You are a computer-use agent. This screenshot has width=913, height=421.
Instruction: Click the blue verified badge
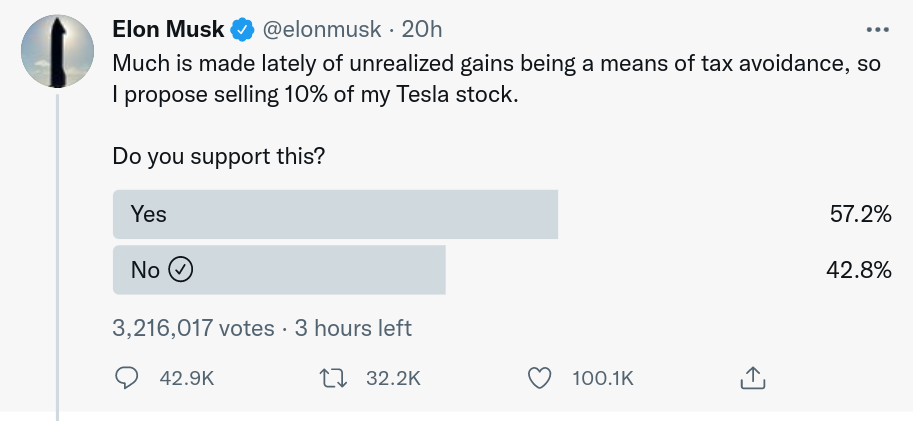(243, 30)
